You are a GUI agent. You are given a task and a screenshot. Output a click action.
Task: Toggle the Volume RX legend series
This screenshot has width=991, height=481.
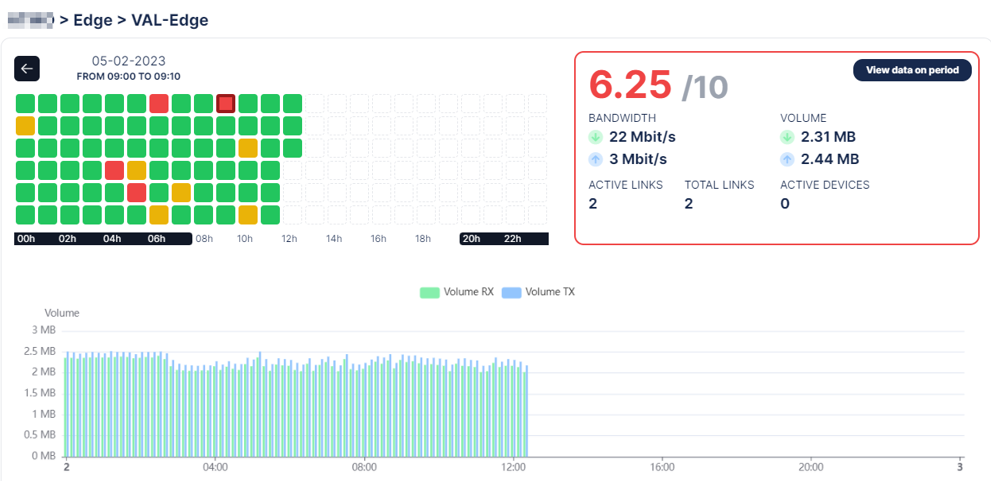[x=457, y=292]
